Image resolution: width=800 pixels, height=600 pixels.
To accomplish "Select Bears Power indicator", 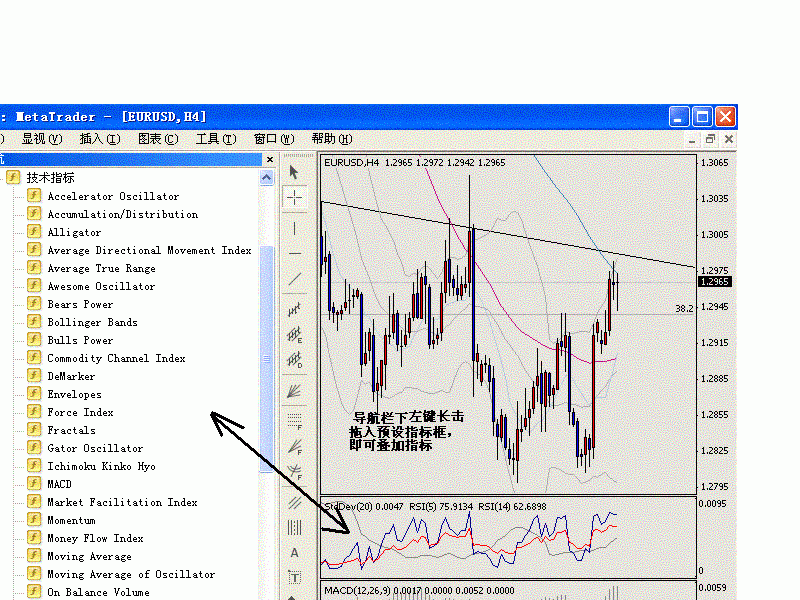I will [80, 304].
